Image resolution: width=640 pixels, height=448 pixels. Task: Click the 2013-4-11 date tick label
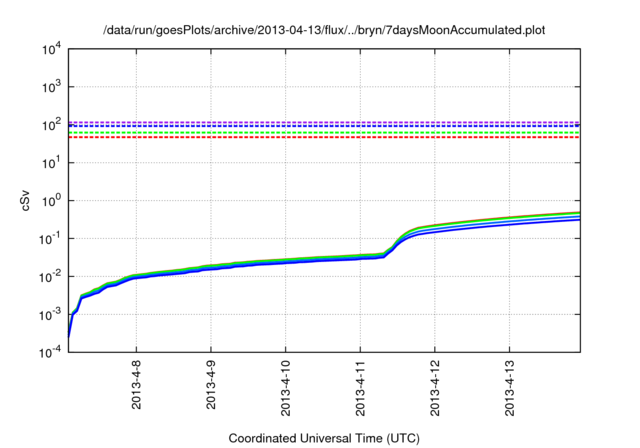pos(360,388)
